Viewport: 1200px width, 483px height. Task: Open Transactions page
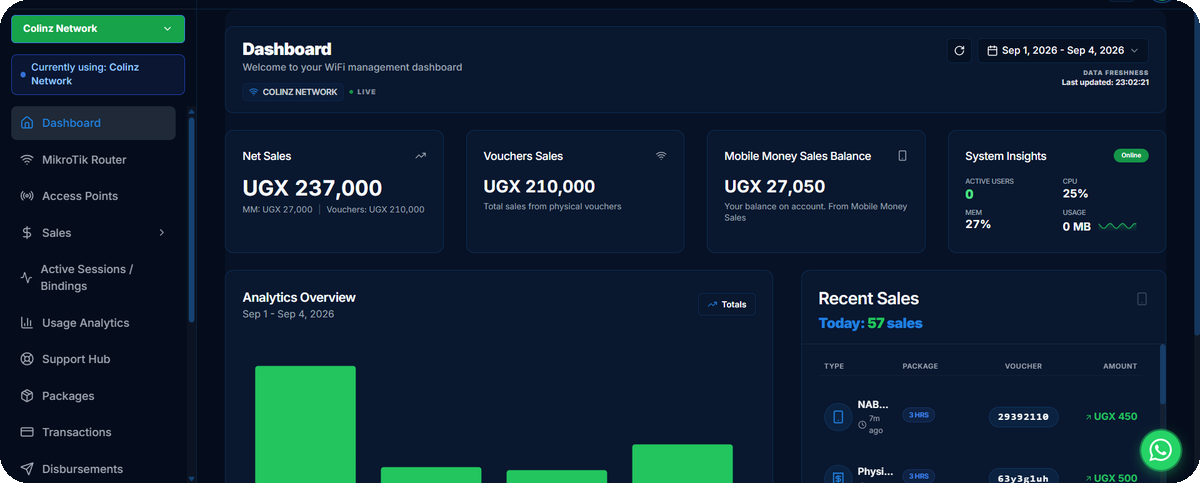[93, 432]
